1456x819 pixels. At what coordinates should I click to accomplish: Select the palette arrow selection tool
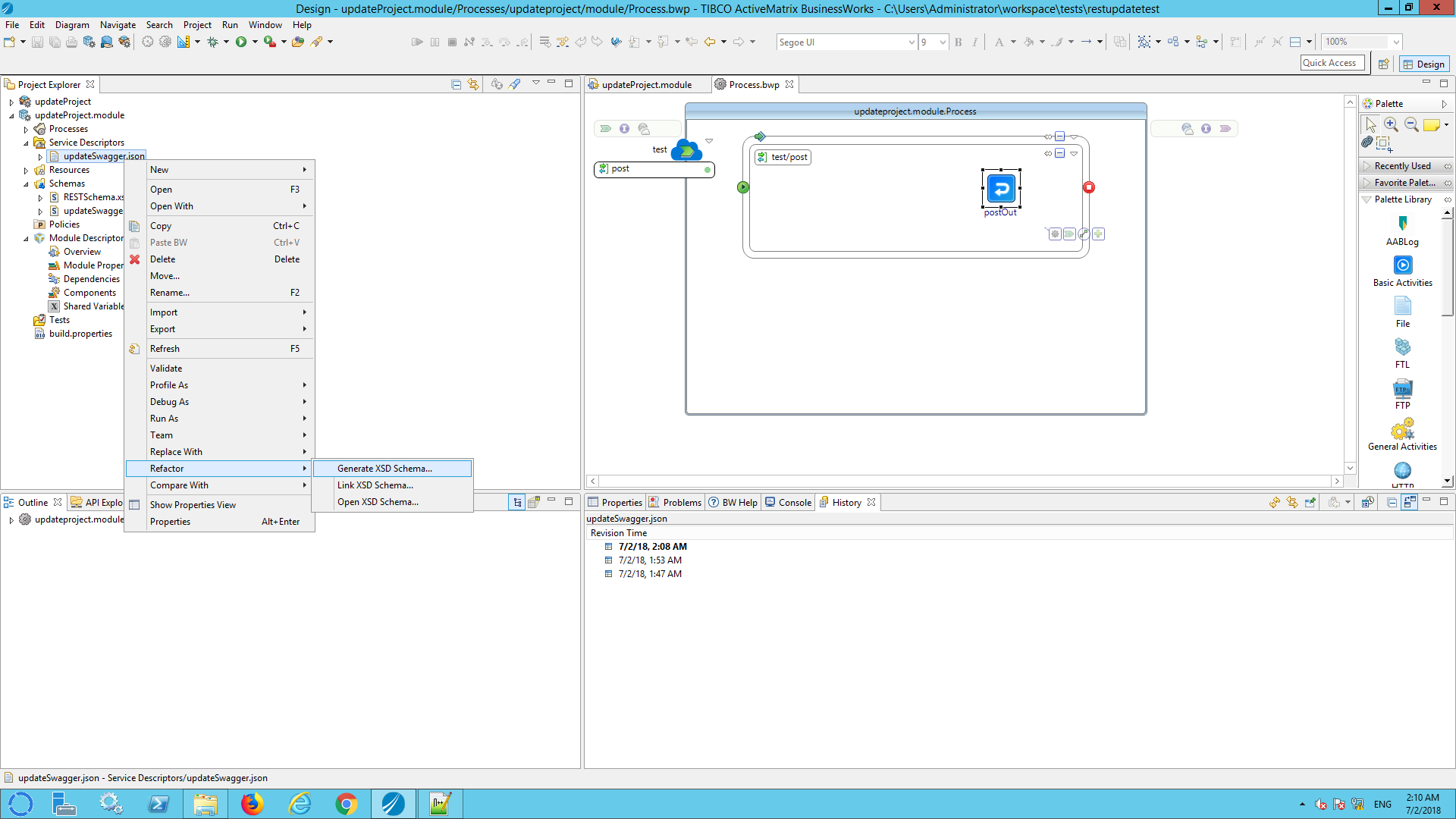coord(1370,124)
